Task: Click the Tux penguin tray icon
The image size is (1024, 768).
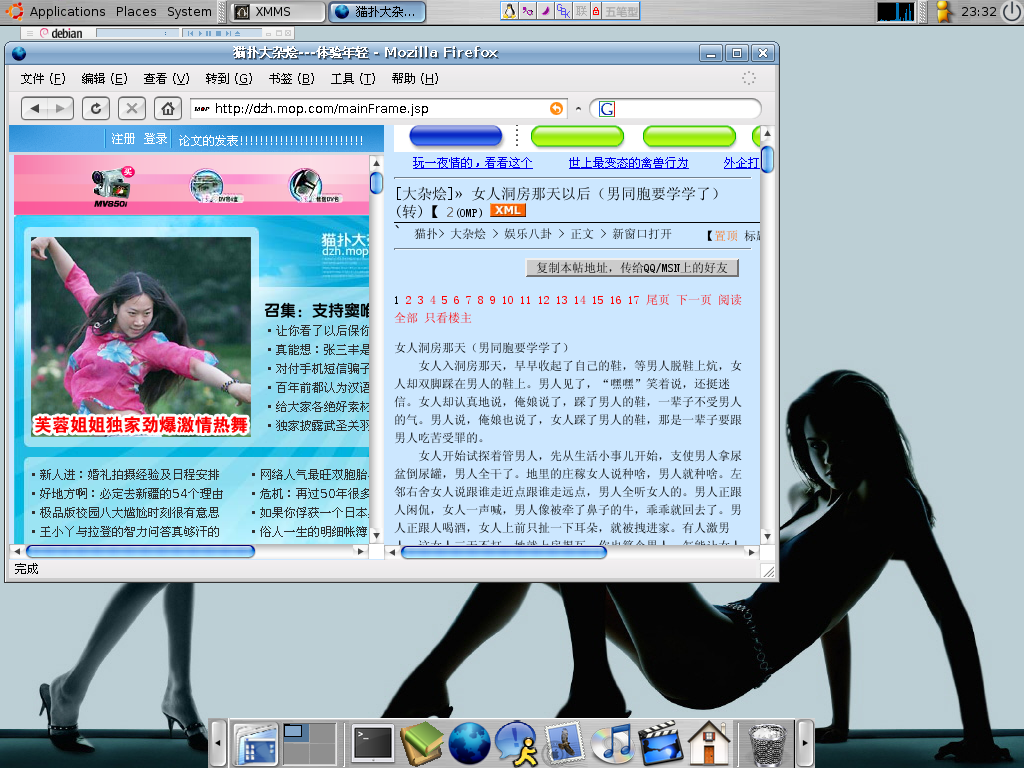Action: (509, 11)
